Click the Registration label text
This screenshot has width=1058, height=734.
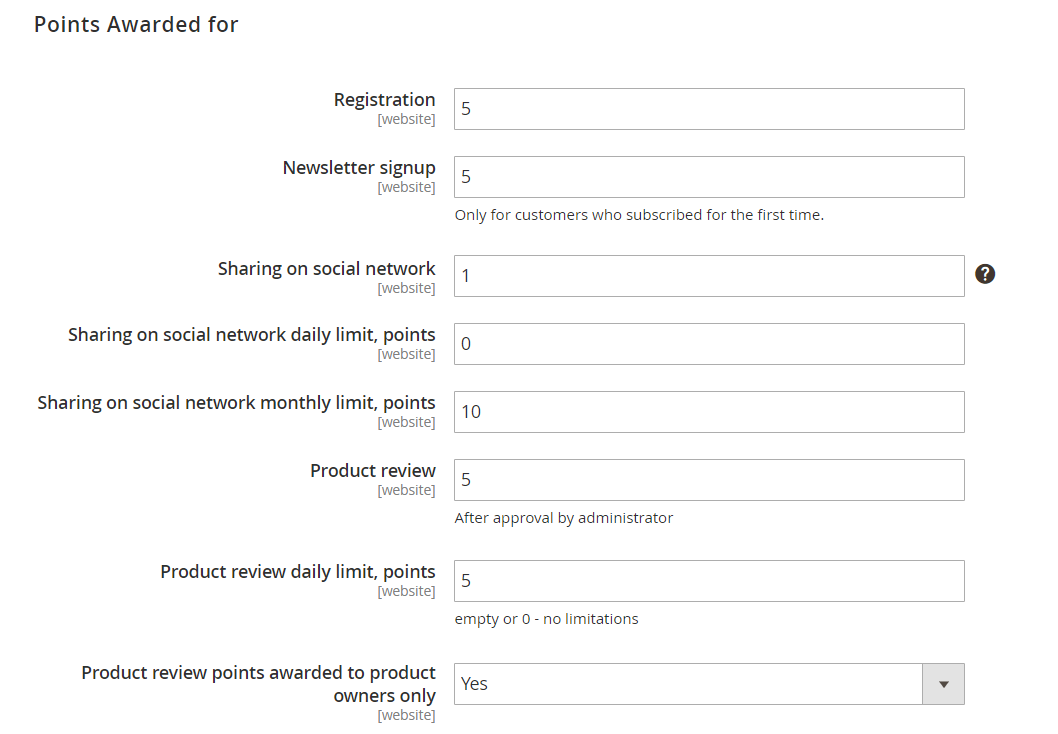[x=385, y=100]
